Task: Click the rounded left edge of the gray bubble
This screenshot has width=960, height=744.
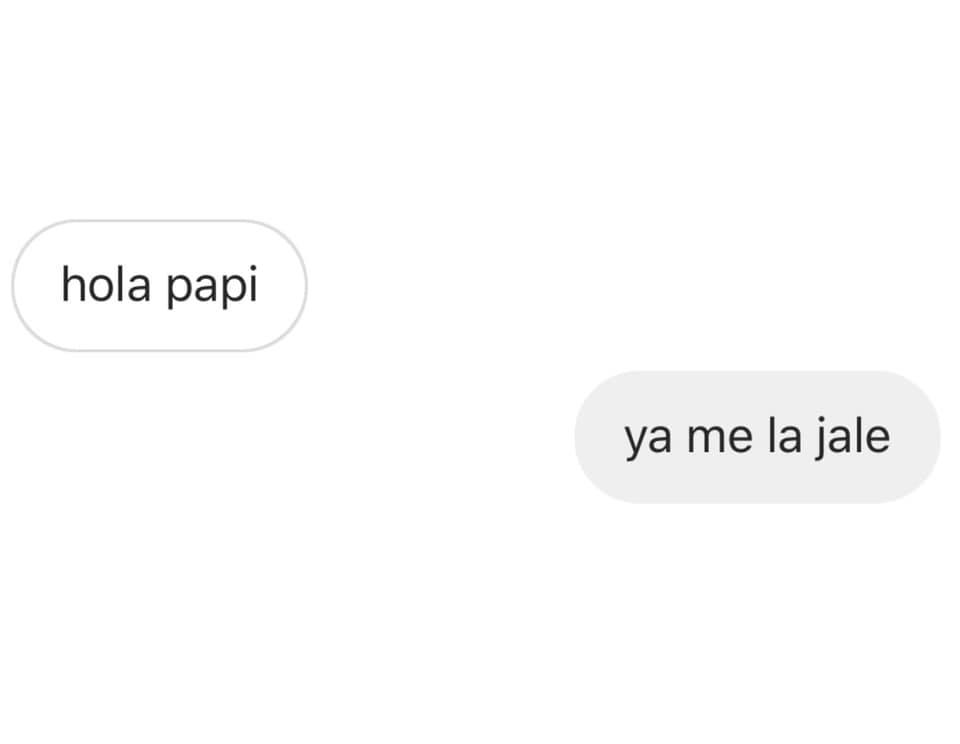Action: pos(588,437)
